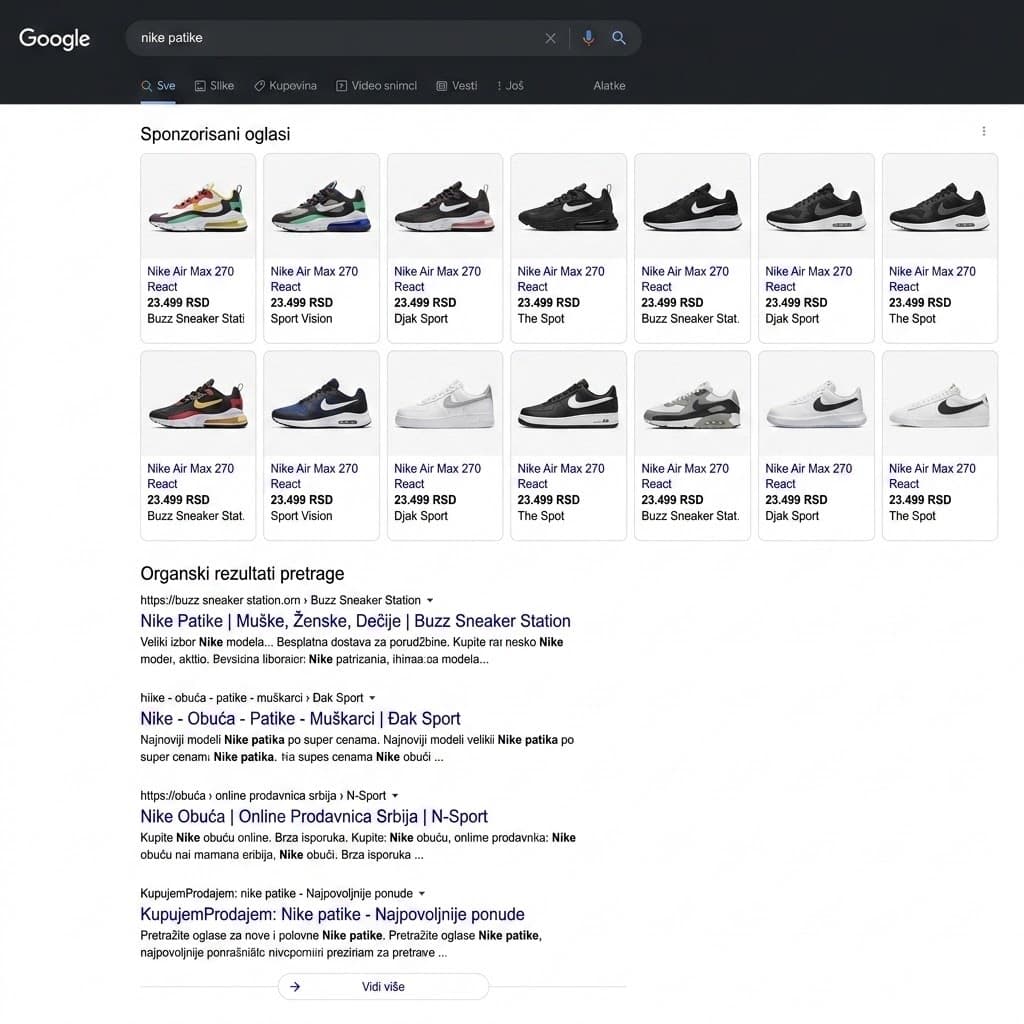
Task: Open Nike Obuća Online Prodavnica N-Sport result
Action: coord(314,816)
